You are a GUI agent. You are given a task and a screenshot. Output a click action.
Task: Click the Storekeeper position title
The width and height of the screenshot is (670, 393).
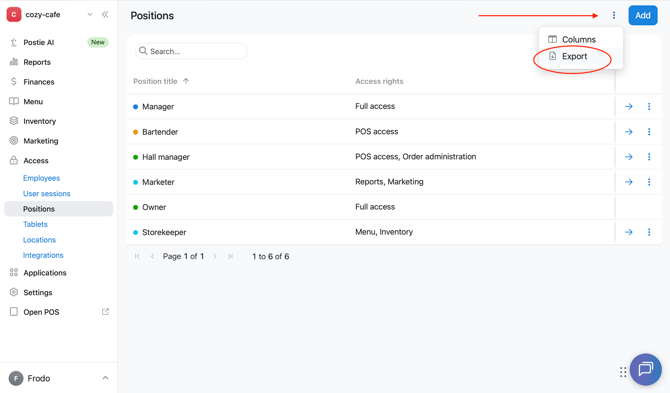[x=164, y=232]
